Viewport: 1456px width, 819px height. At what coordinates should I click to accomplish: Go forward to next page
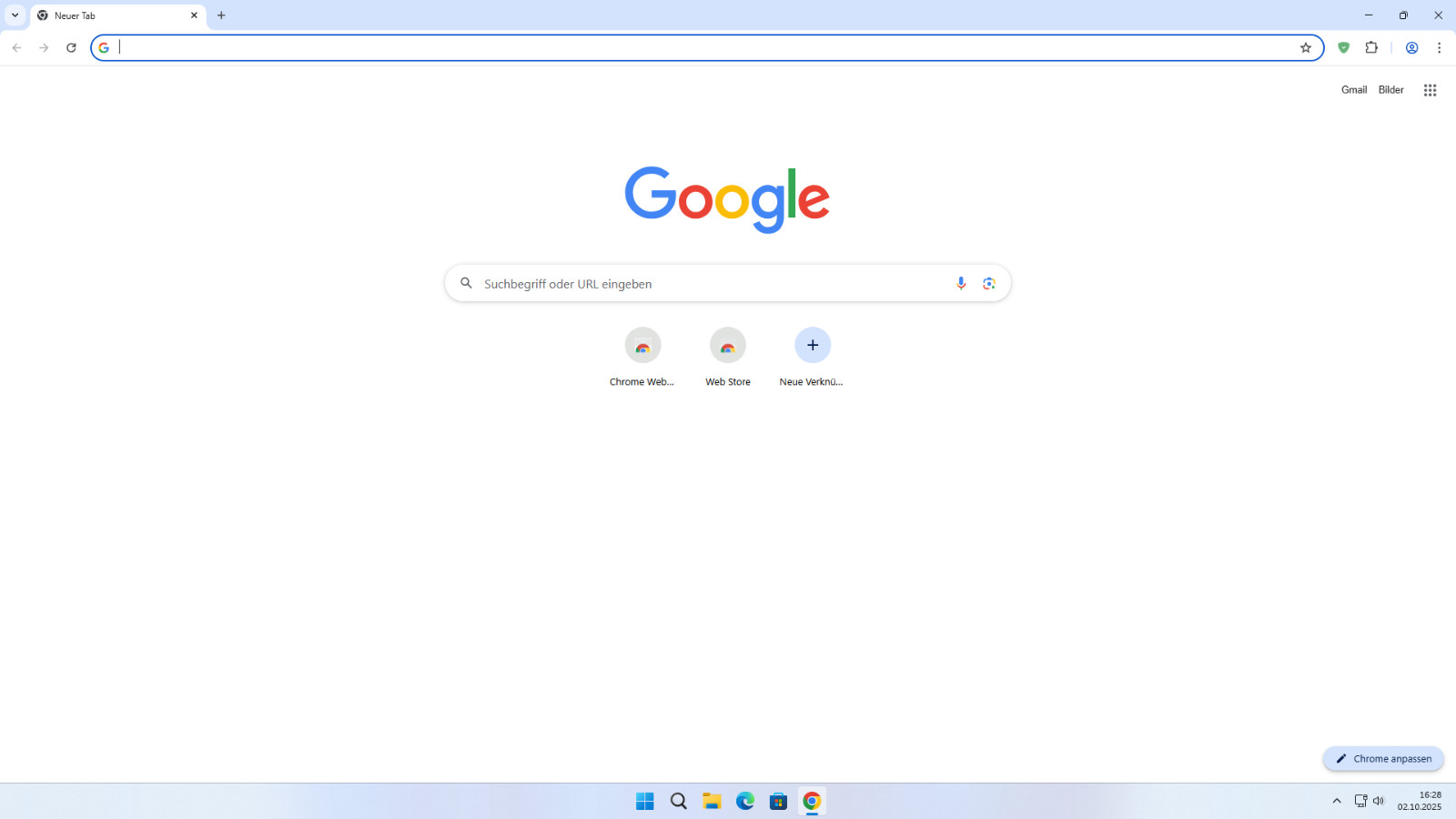point(44,47)
